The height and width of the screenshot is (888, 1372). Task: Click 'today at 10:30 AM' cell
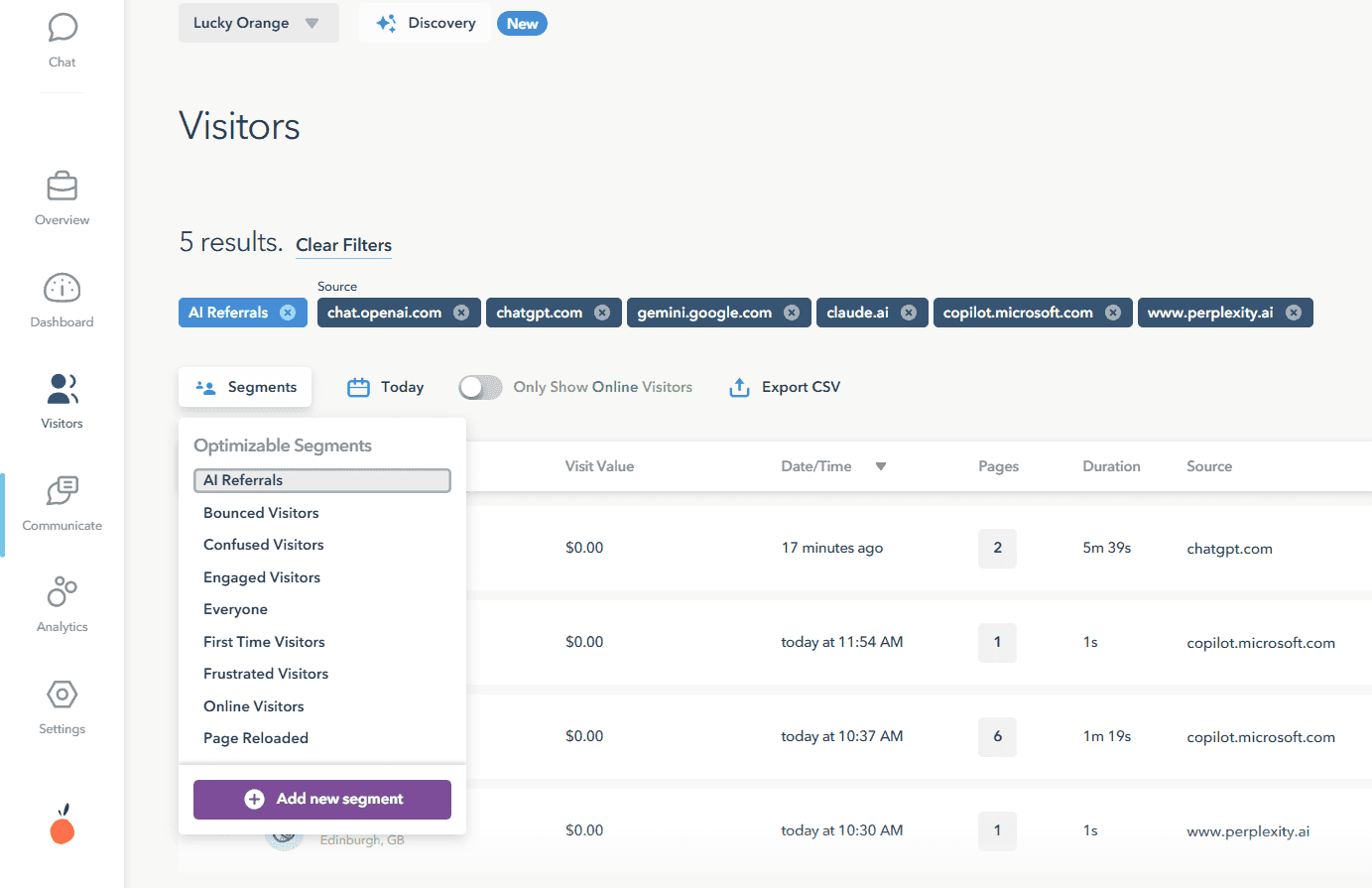pyautogui.click(x=841, y=830)
